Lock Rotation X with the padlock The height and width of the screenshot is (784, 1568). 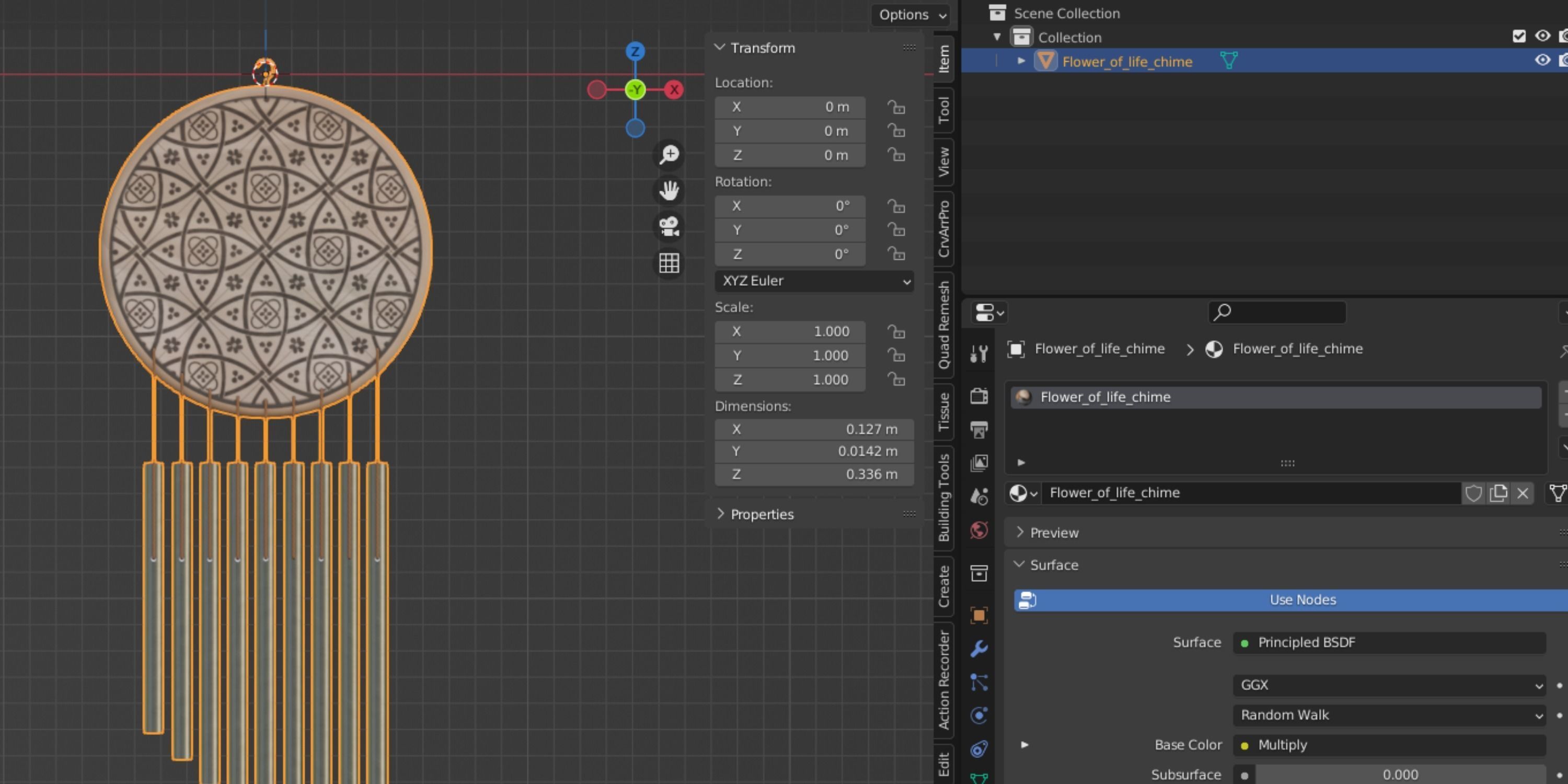point(896,206)
